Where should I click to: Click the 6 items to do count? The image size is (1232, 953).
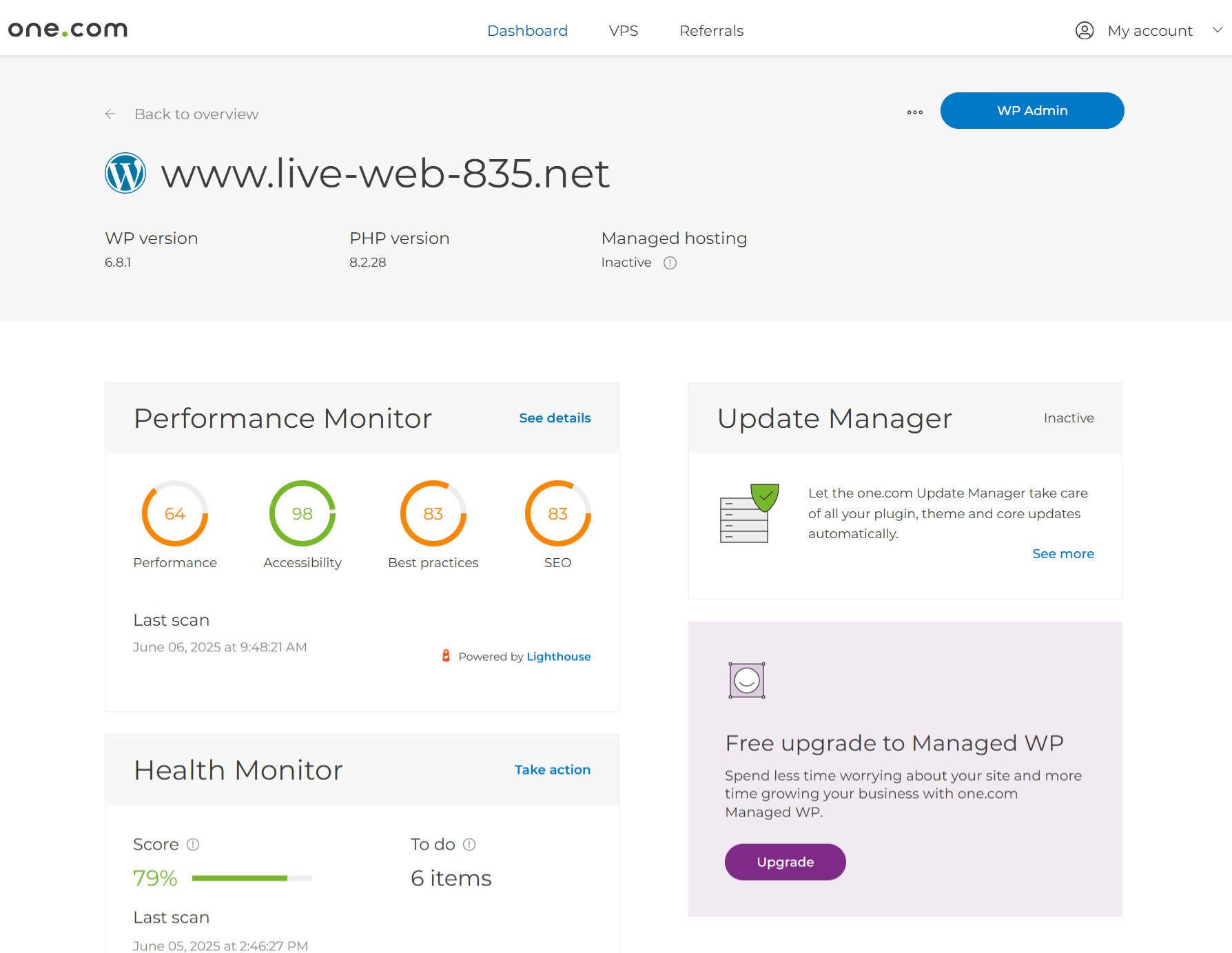click(451, 878)
